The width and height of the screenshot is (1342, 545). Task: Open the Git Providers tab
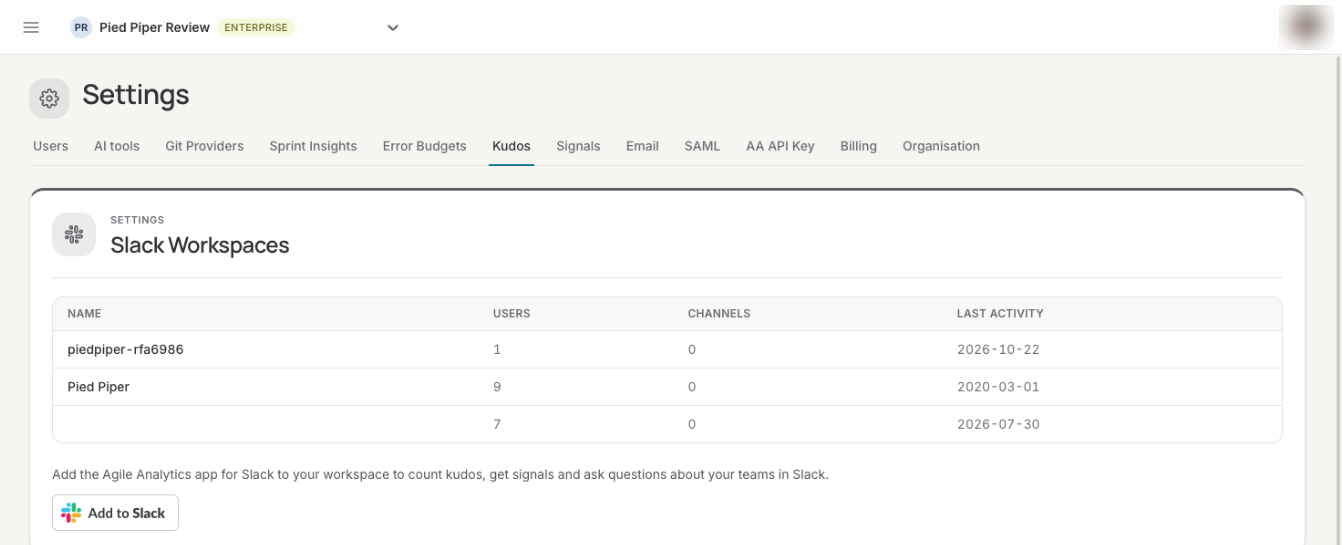[x=204, y=146]
